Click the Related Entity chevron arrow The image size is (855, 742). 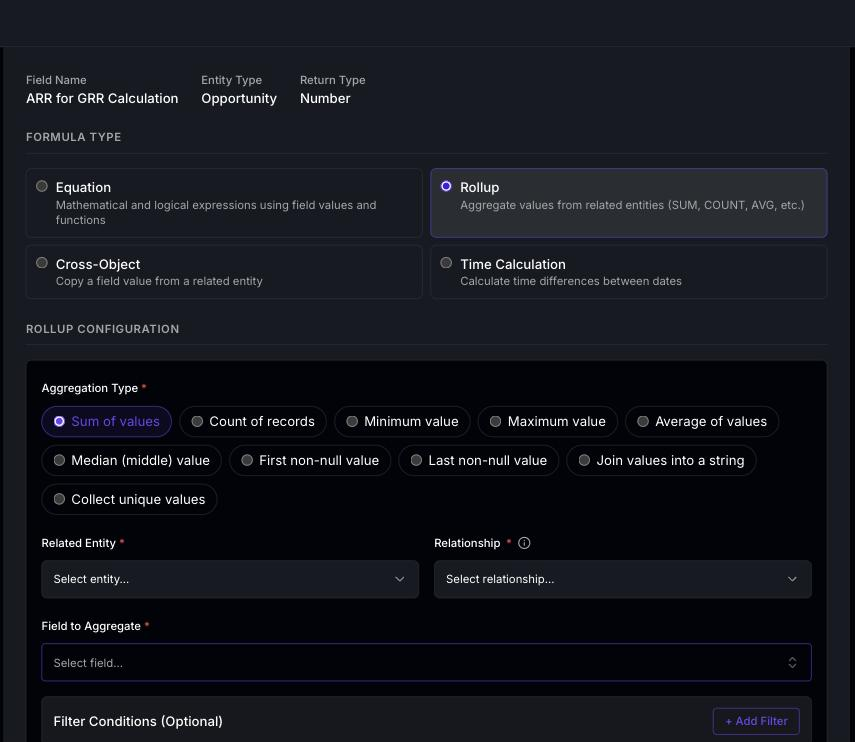click(400, 579)
